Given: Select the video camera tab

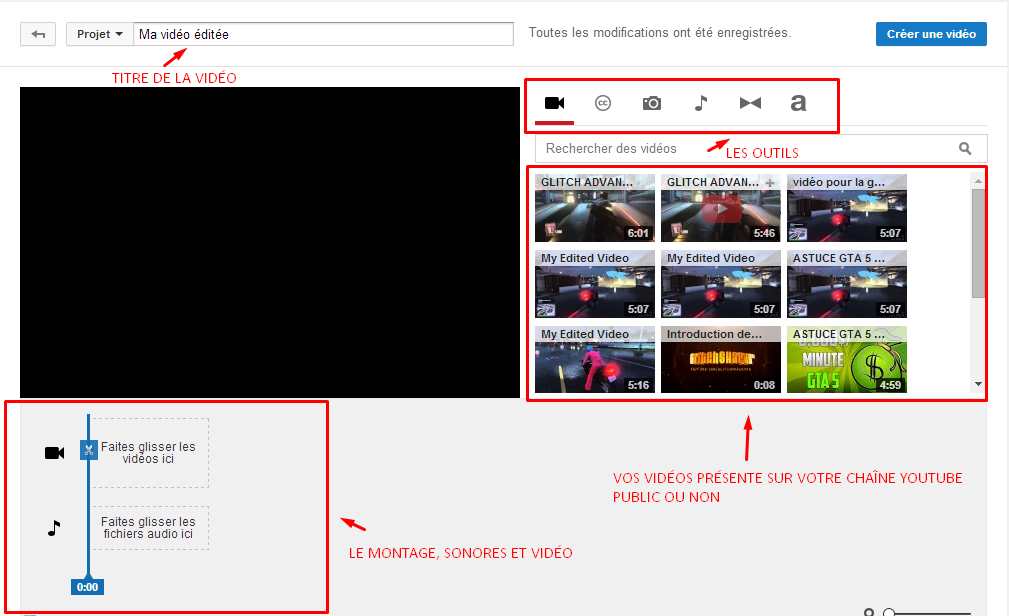Looking at the screenshot, I should (554, 103).
